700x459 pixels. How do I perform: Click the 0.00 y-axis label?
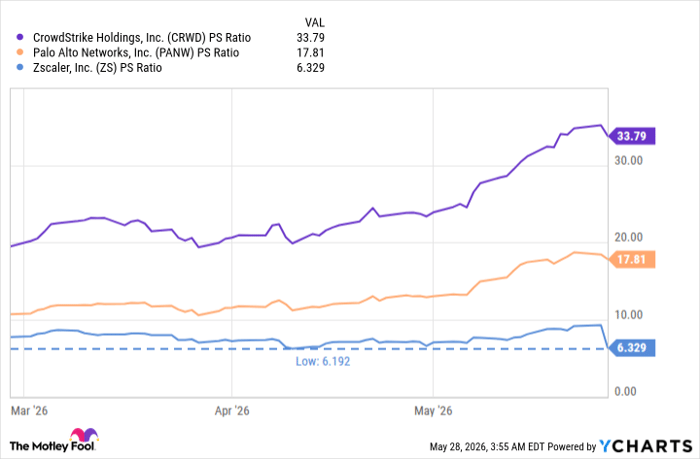click(625, 392)
